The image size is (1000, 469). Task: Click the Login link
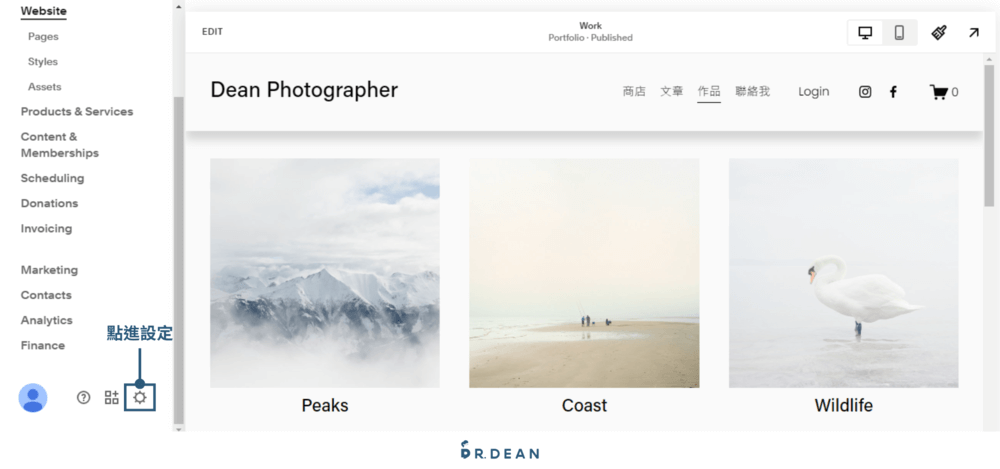[813, 92]
